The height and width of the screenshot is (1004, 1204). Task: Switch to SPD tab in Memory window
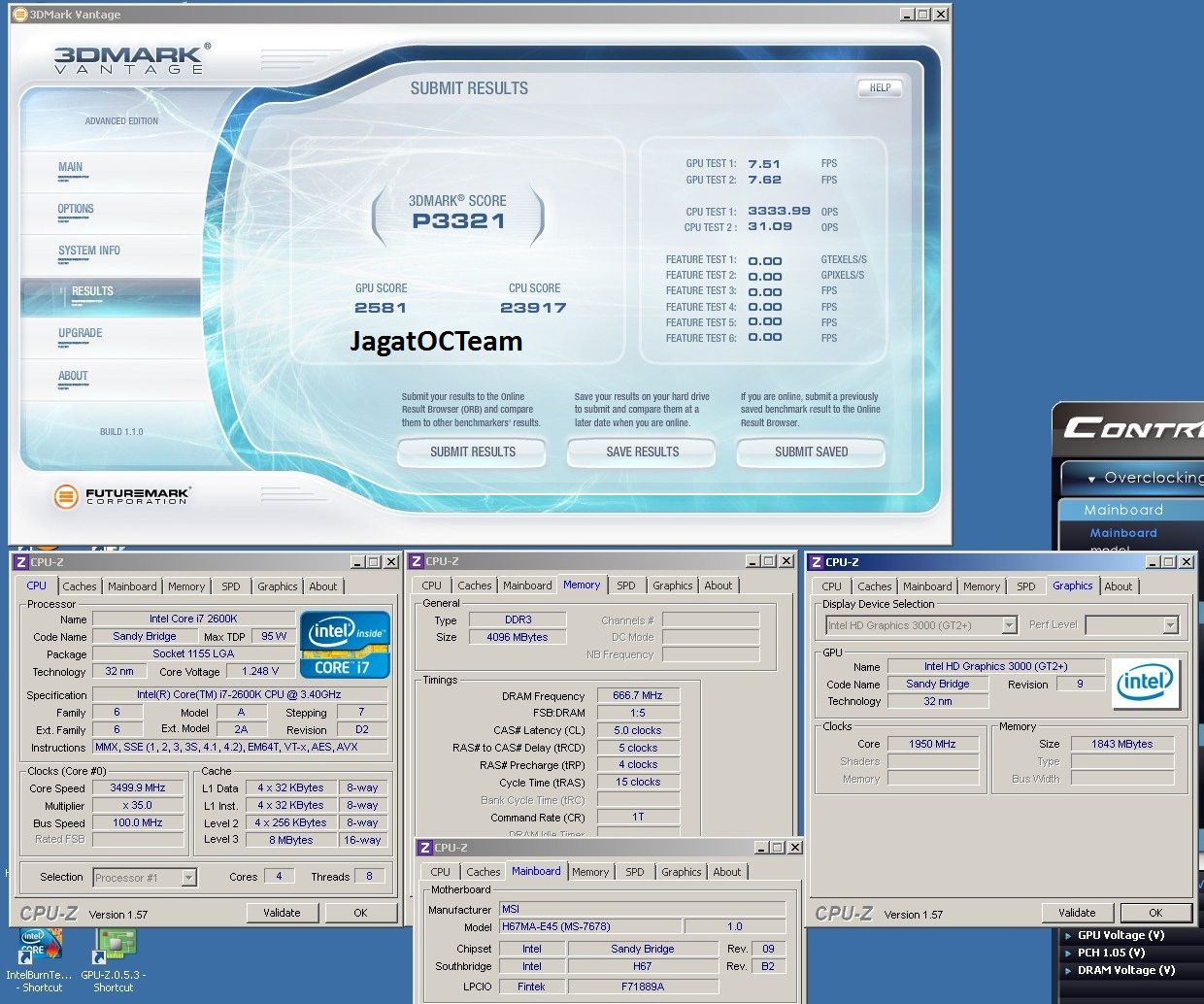coord(626,586)
